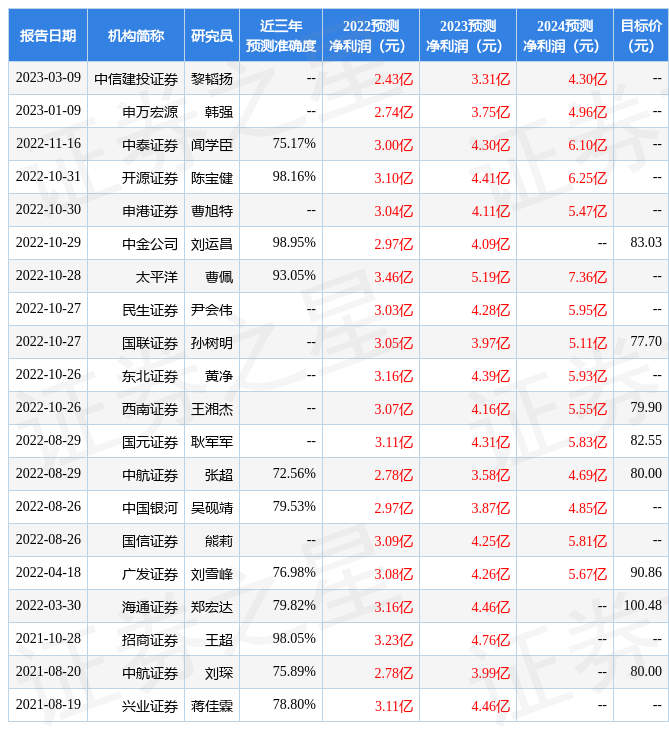Image resolution: width=669 pixels, height=730 pixels.
Task: Click accuracy value 98.05%
Action: click(294, 639)
